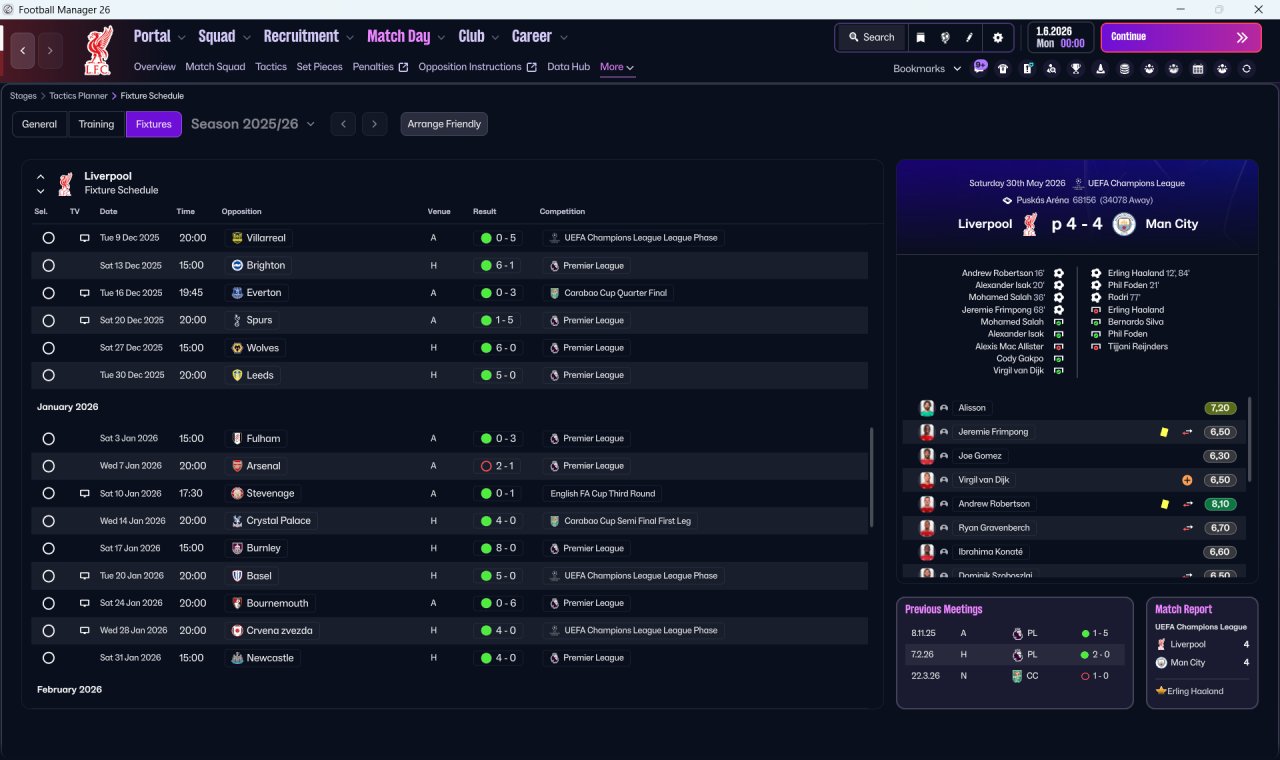Click the TV icon on the Basel row
The width and height of the screenshot is (1280, 760).
pyautogui.click(x=85, y=576)
